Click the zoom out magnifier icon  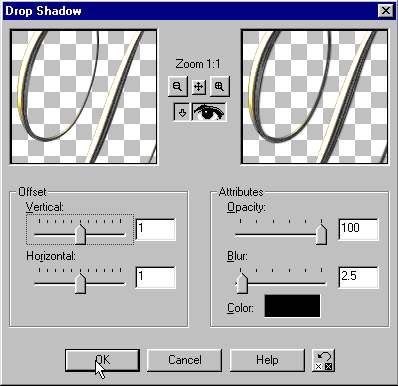click(178, 87)
